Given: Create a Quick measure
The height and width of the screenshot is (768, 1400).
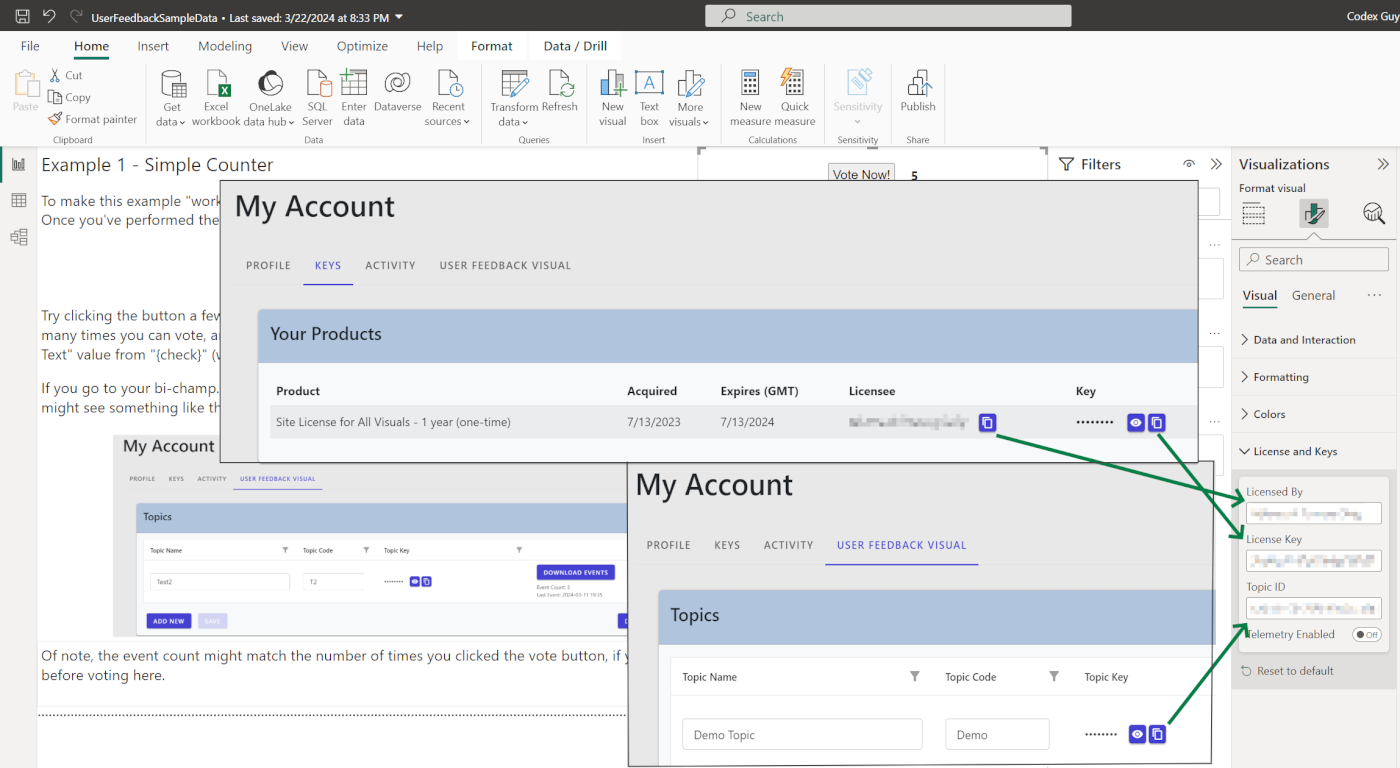Looking at the screenshot, I should click(795, 98).
